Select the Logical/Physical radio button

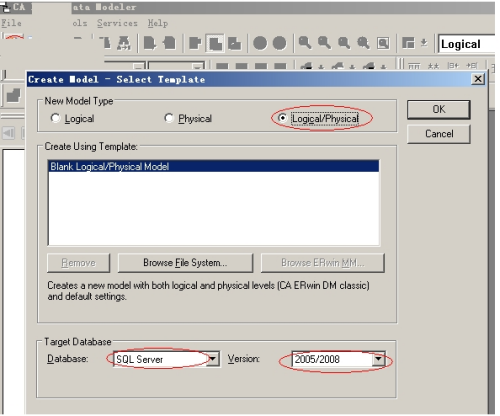click(282, 118)
